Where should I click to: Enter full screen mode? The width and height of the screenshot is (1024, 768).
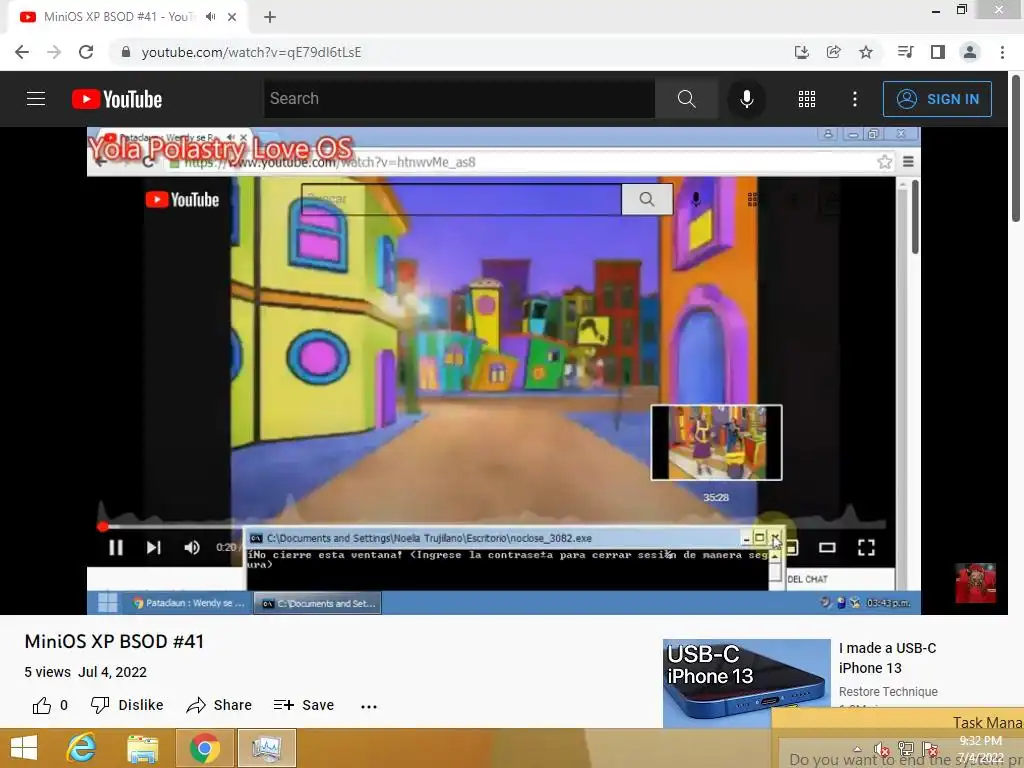pos(866,547)
